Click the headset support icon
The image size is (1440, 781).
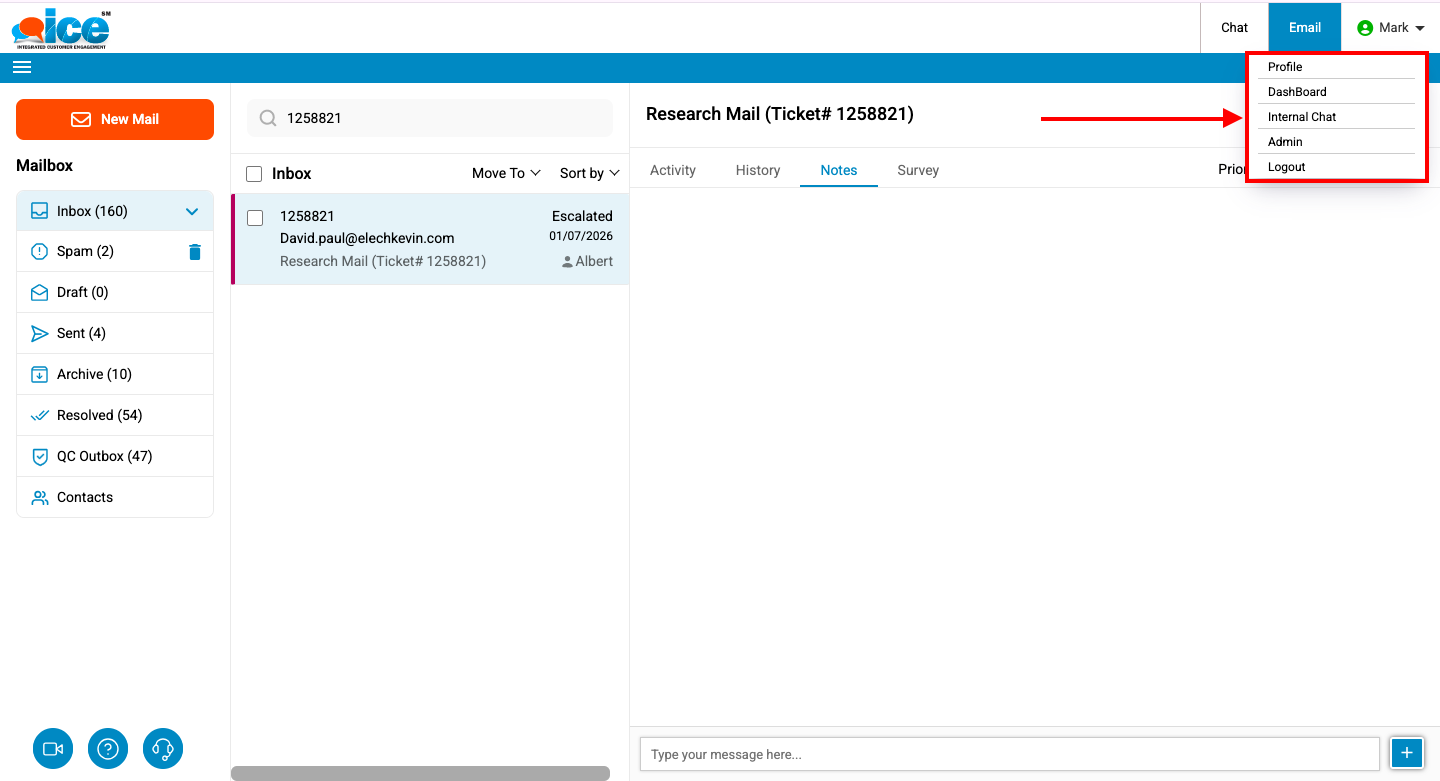pos(163,748)
